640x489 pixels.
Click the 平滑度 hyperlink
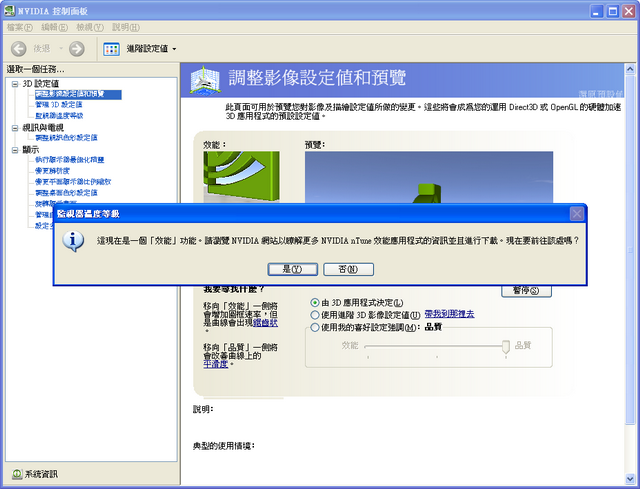click(x=216, y=364)
